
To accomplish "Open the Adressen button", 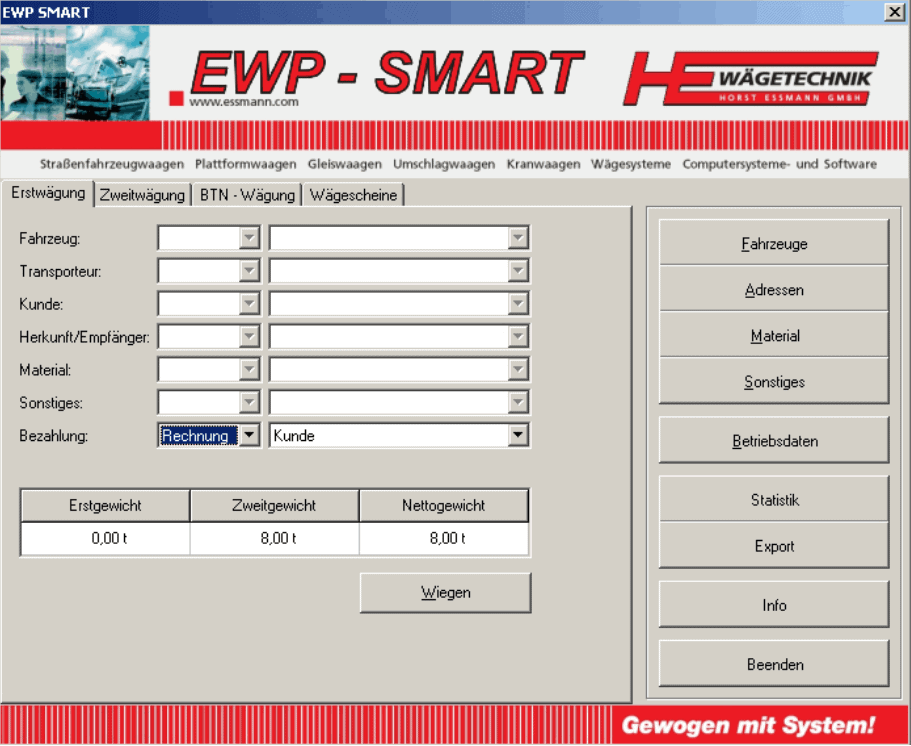I will (x=774, y=289).
